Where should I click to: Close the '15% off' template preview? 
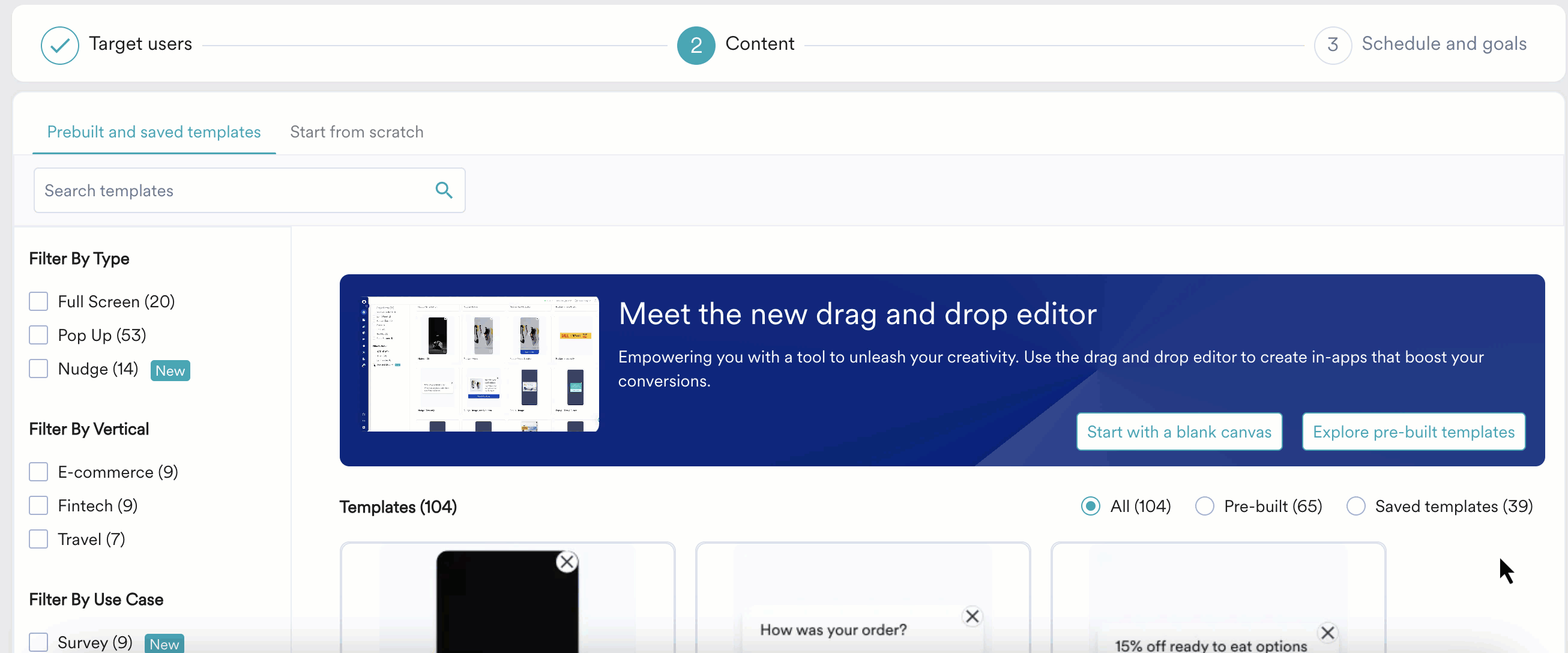coord(1327,633)
